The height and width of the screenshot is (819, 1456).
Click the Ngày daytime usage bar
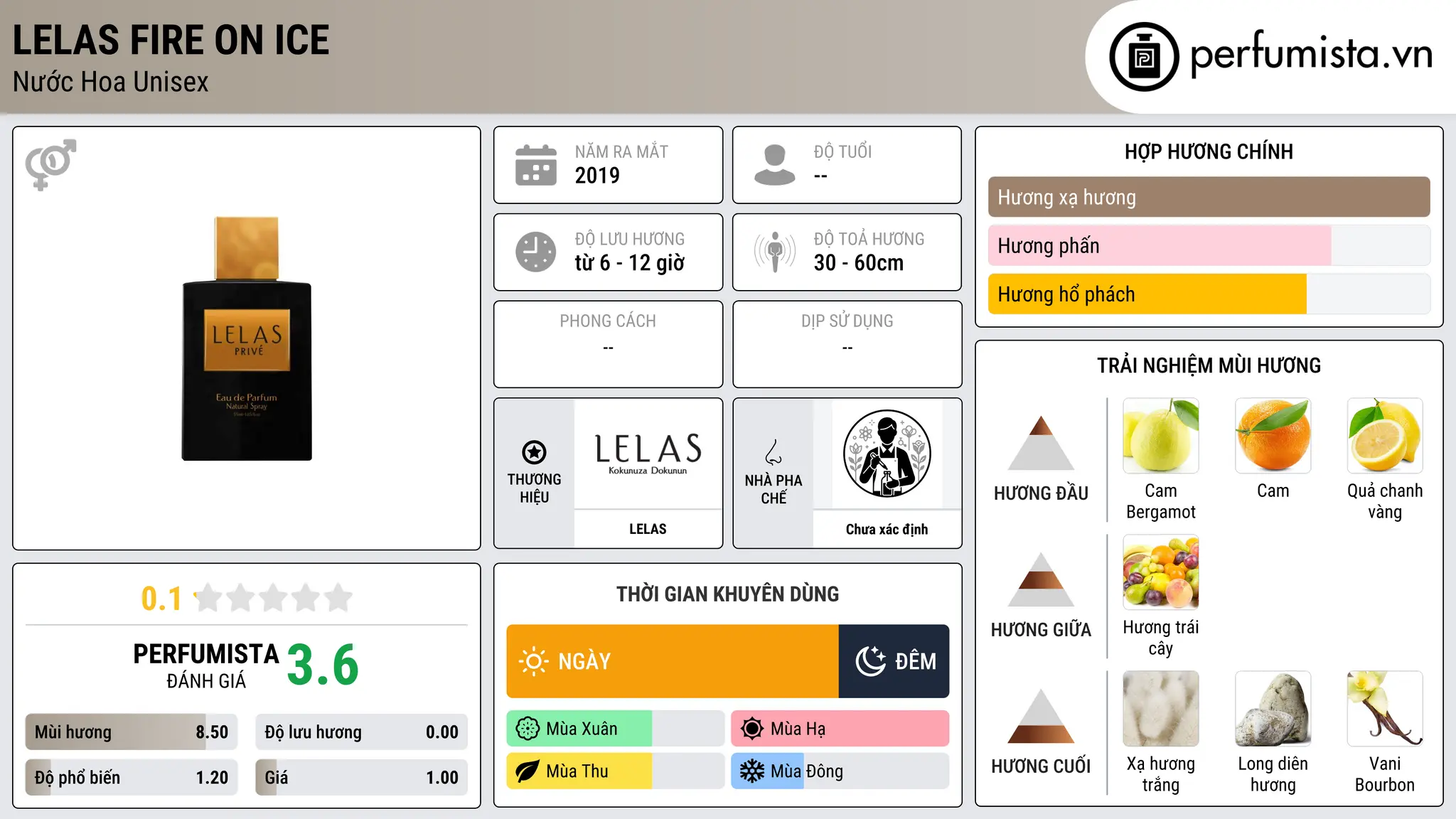point(673,661)
